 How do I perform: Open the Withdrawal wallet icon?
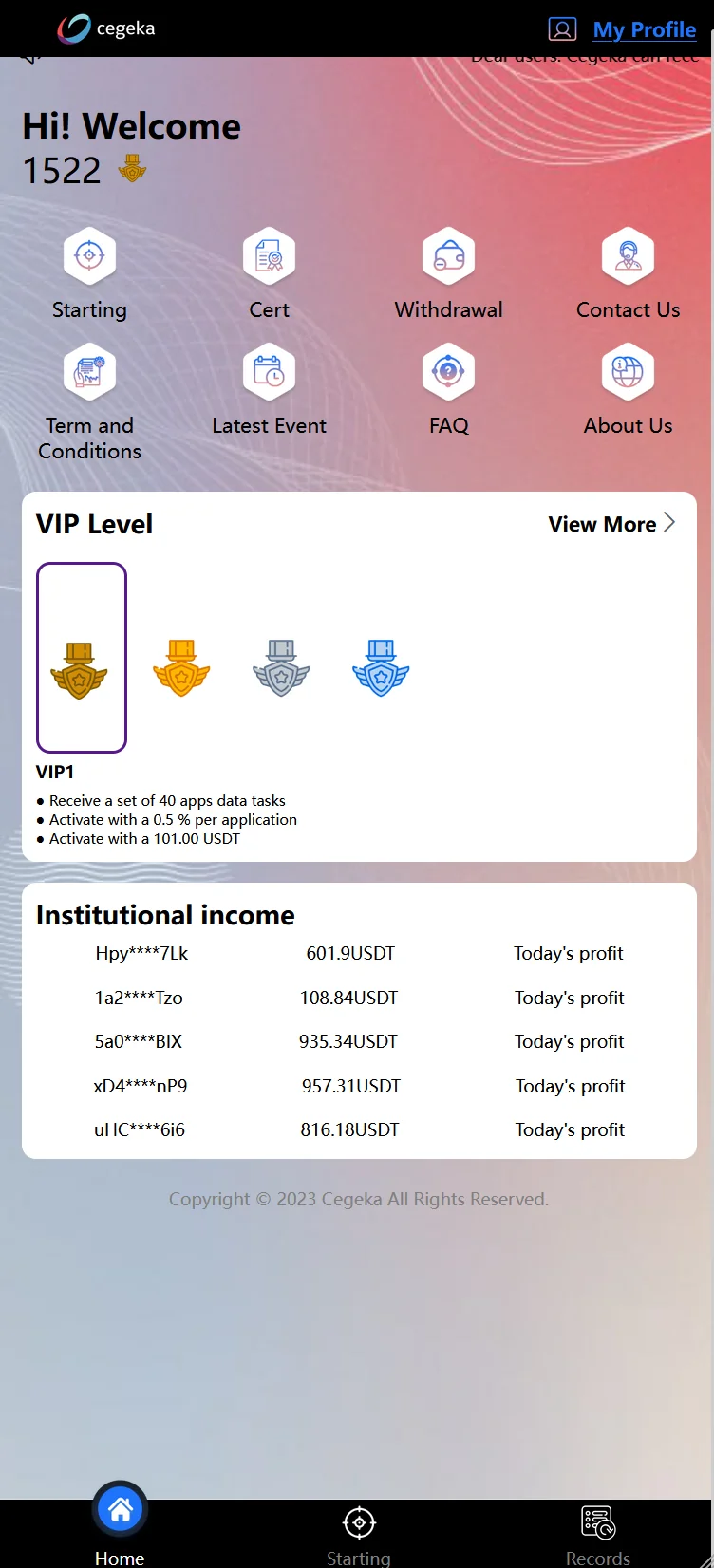click(x=448, y=256)
